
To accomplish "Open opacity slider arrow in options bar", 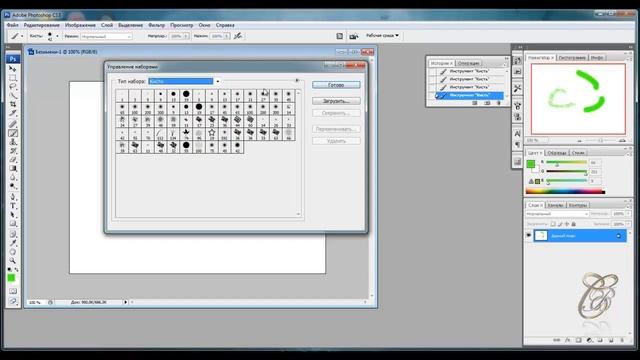I will point(186,36).
